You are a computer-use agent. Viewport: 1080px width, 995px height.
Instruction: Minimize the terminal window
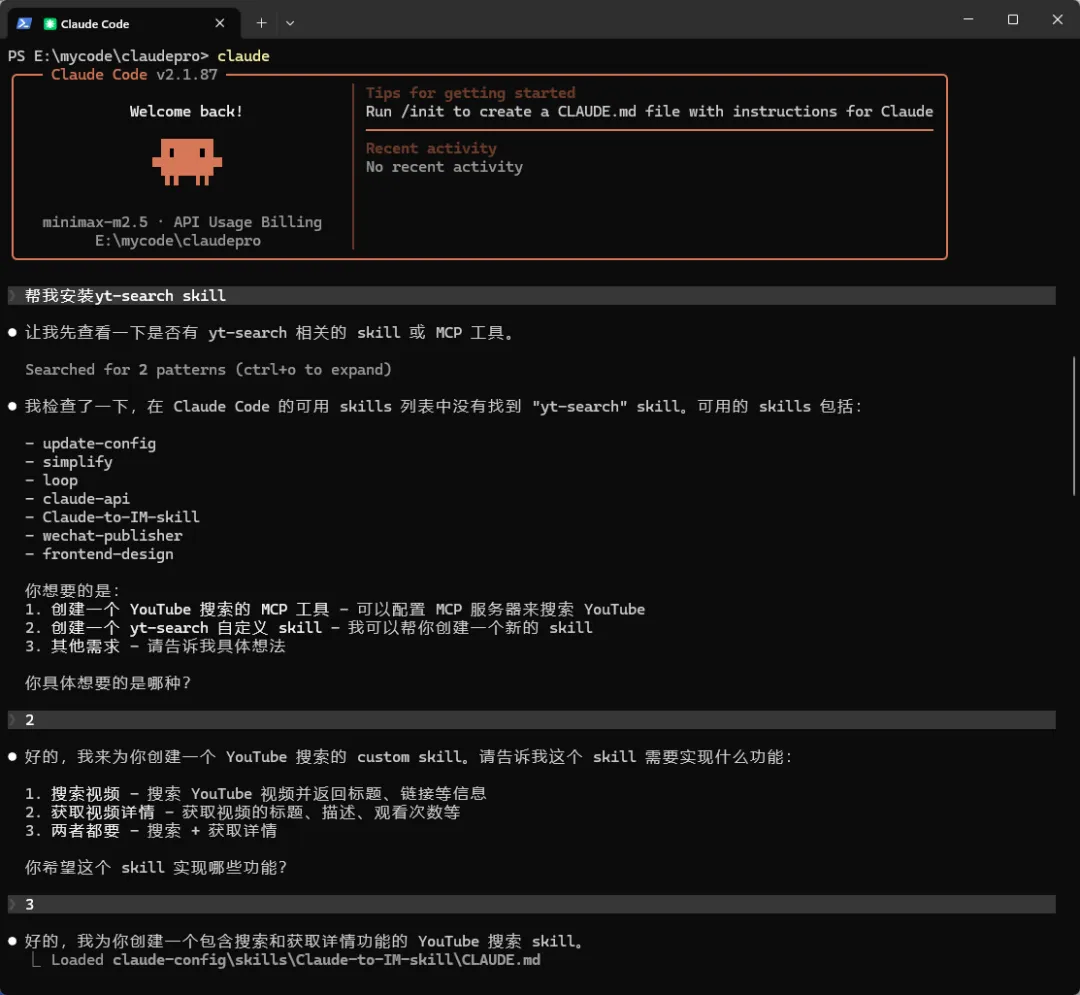pyautogui.click(x=967, y=20)
